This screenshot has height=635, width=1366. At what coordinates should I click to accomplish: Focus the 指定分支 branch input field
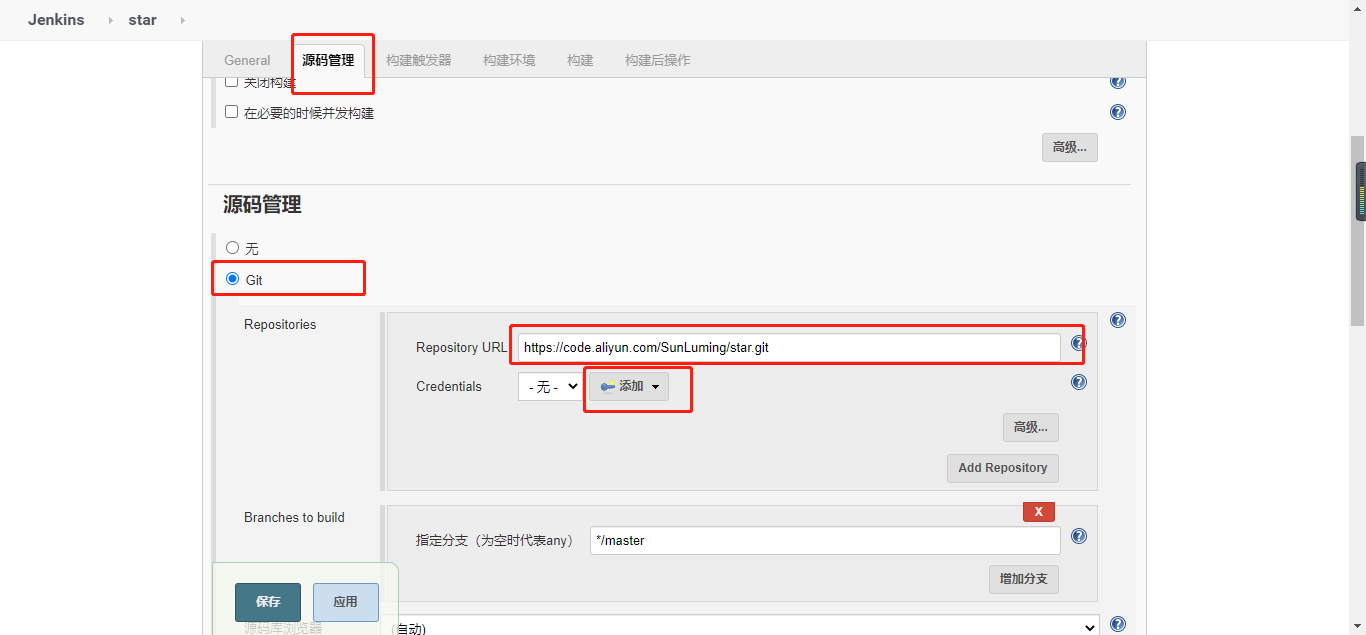tap(825, 540)
